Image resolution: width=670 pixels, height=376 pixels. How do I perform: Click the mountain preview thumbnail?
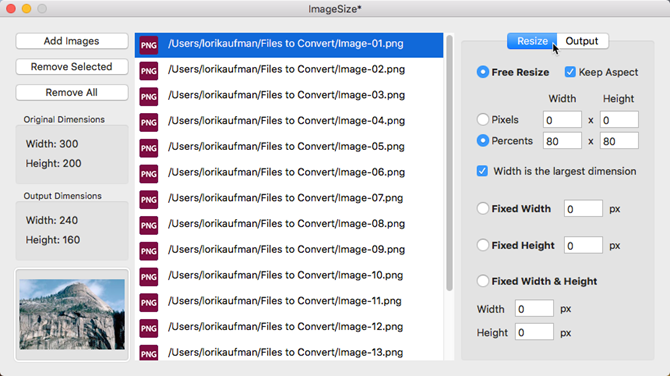point(72,314)
